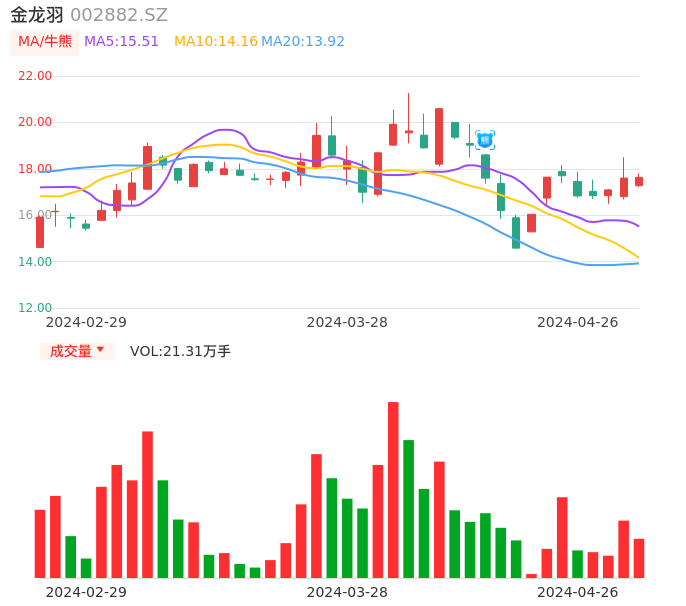Click the stock code 002882.SZ
686x606 pixels.
[119, 15]
